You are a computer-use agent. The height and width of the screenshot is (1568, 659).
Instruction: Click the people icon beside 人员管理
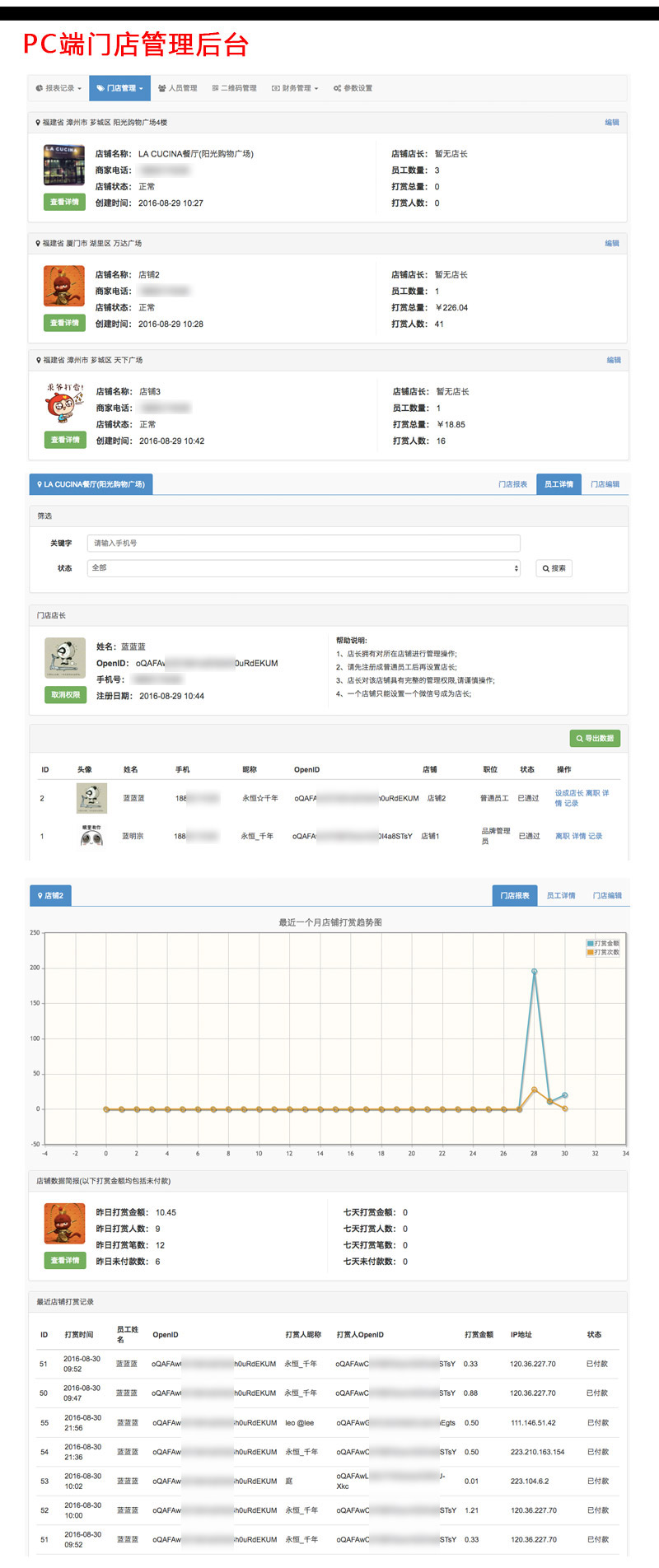(162, 88)
